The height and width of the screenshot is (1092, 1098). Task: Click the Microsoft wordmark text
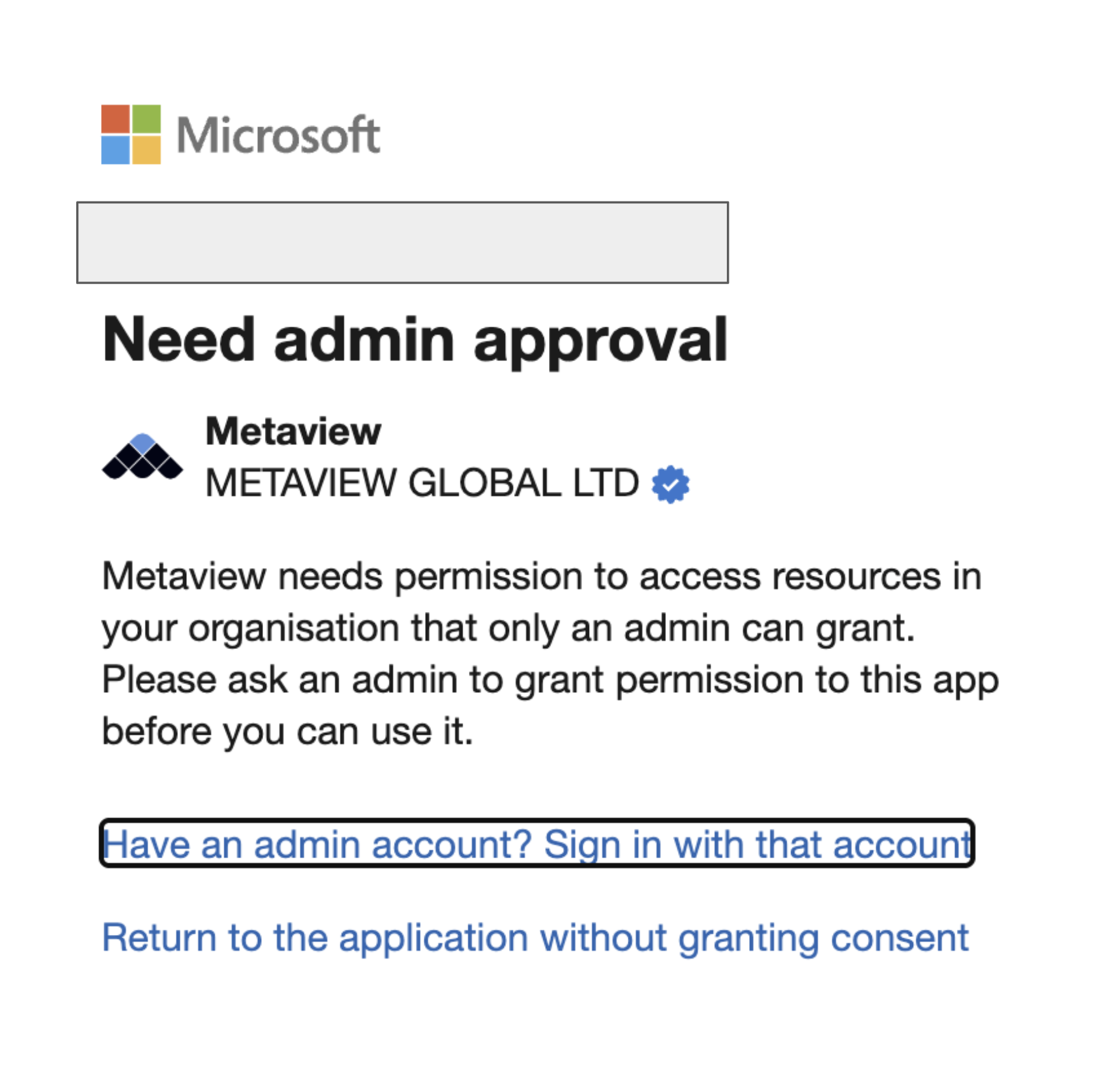point(276,133)
